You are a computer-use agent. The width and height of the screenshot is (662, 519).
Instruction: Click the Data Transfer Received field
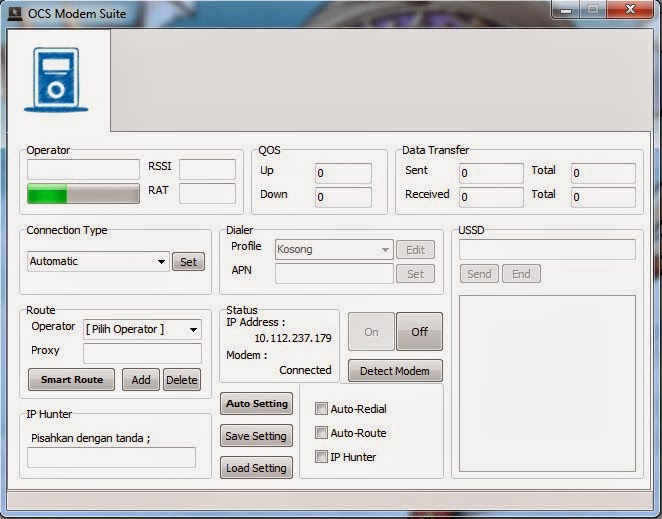click(491, 197)
